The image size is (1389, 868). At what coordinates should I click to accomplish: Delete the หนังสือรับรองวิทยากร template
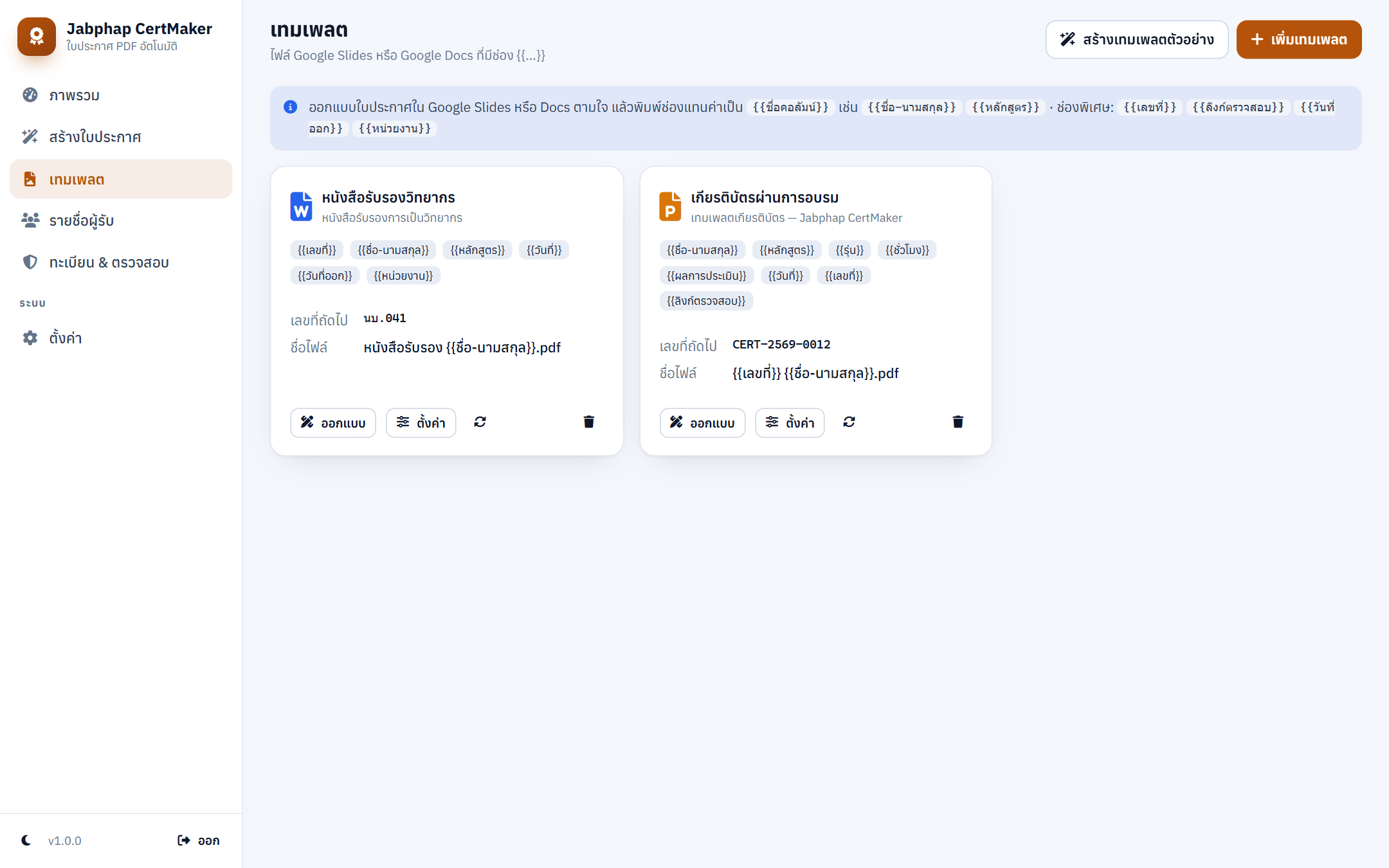(589, 422)
